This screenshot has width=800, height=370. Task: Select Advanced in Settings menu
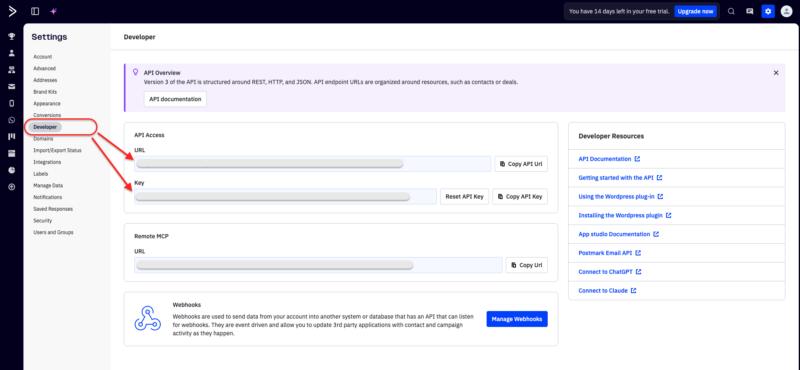44,68
